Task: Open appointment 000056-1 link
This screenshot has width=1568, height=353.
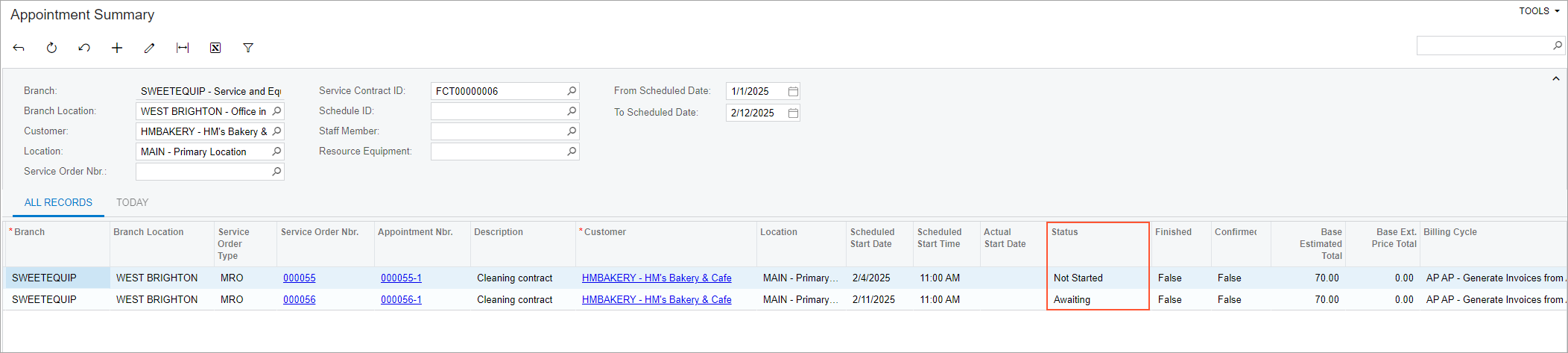Action: (x=401, y=299)
